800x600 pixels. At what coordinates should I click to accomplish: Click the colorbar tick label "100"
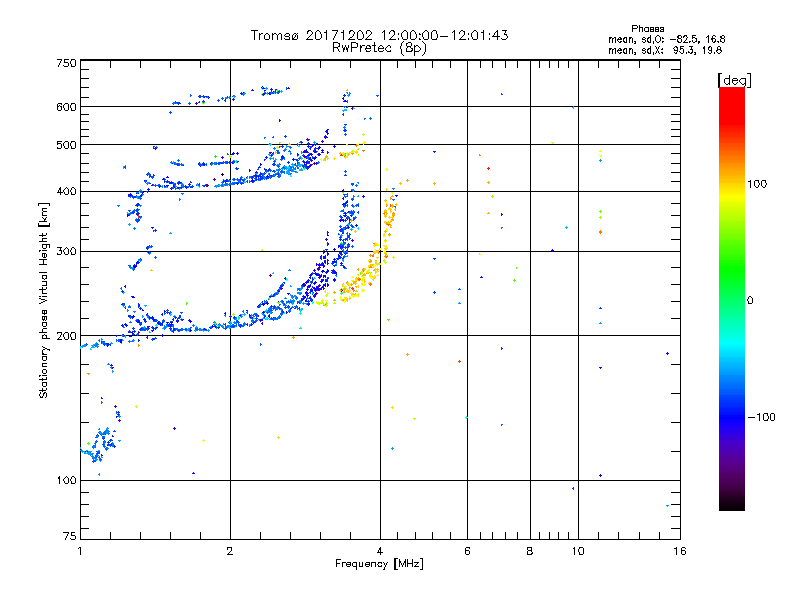pos(757,184)
